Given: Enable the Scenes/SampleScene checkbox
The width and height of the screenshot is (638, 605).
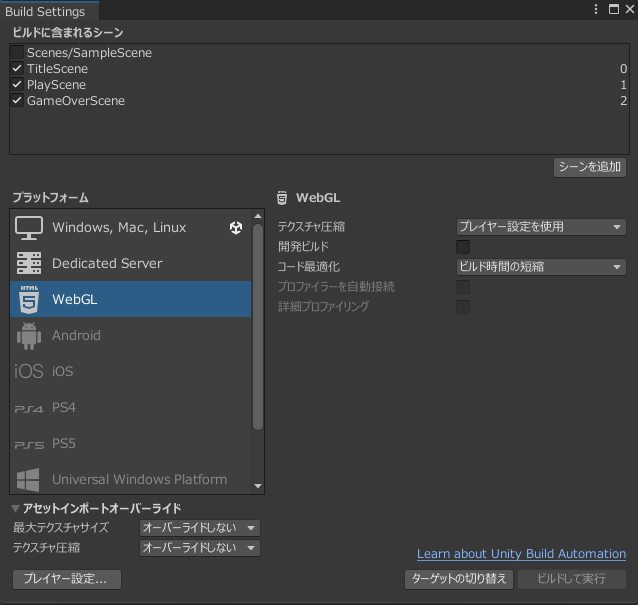Looking at the screenshot, I should [17, 52].
